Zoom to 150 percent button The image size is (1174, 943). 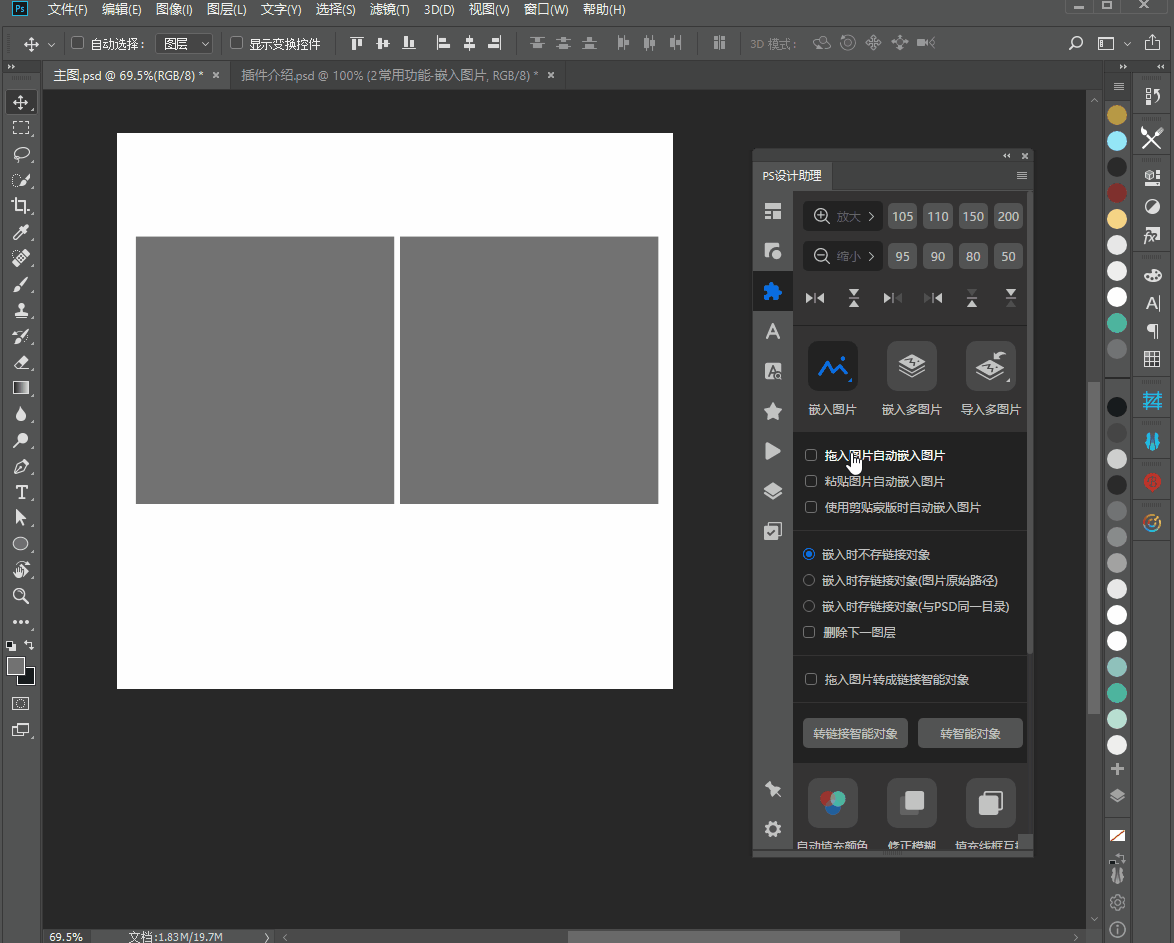point(973,216)
